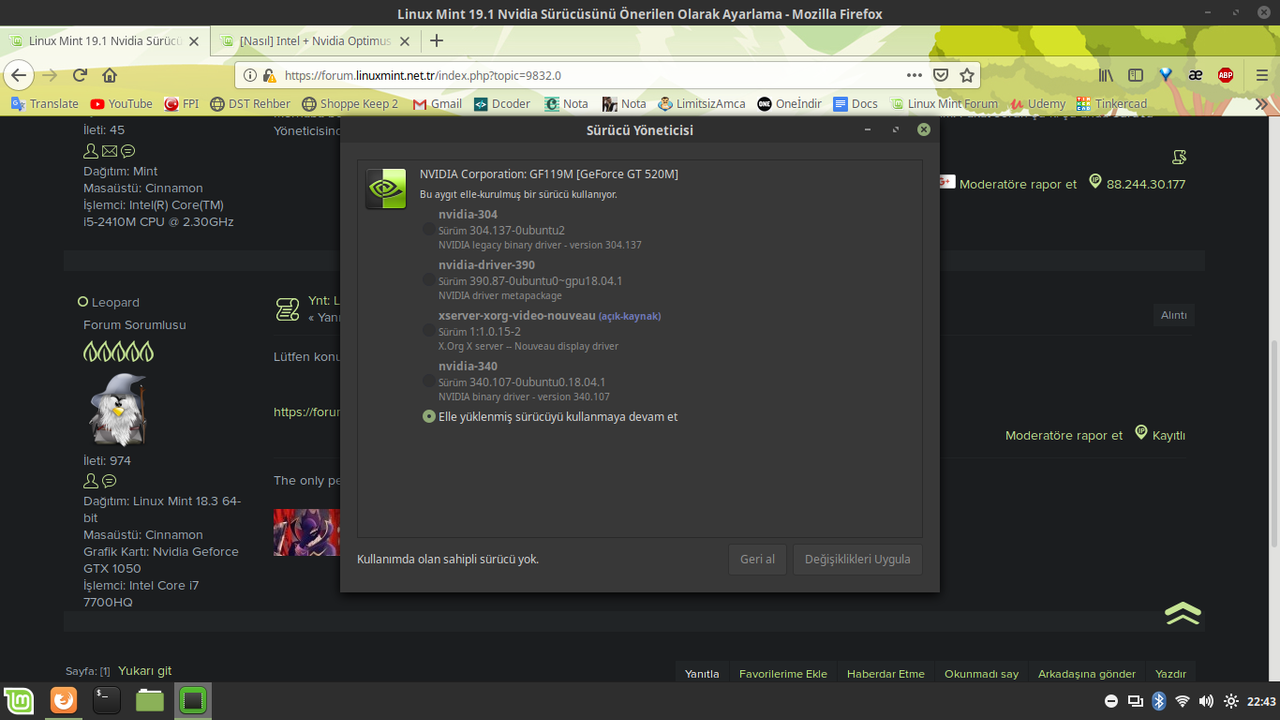
Task: Close the [Nasıl] Intel + Nvidia Optimus tab
Action: point(405,42)
